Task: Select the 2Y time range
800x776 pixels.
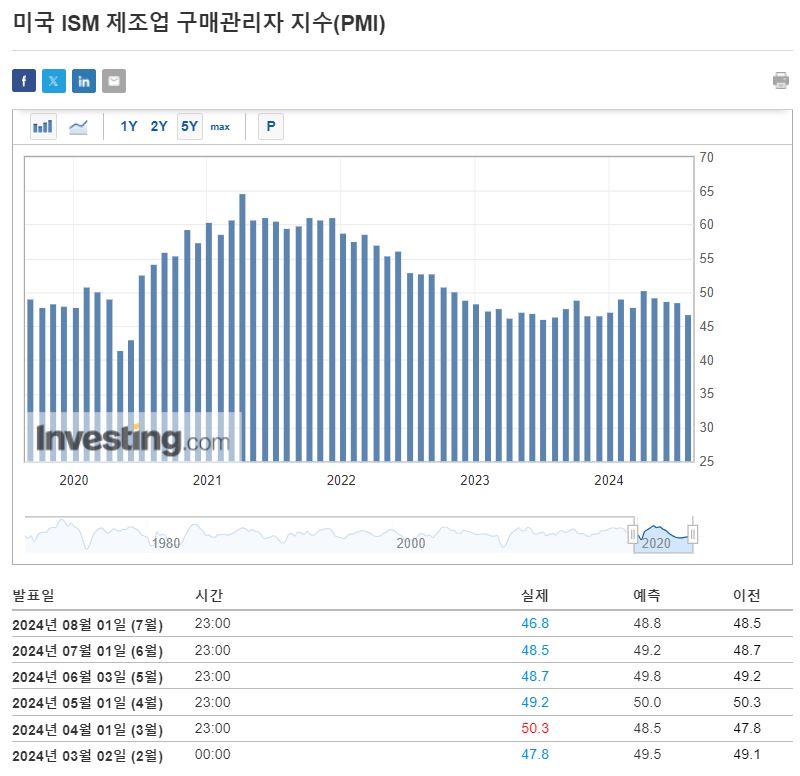Action: tap(159, 127)
